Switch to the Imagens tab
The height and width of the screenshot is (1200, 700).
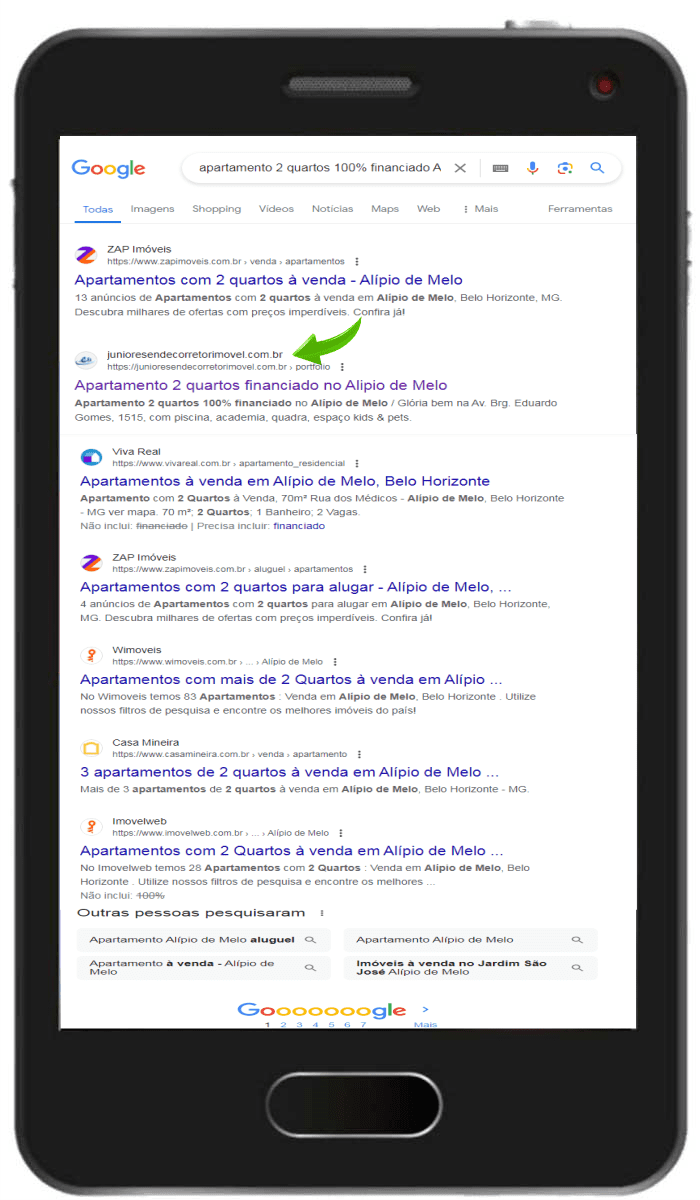152,209
